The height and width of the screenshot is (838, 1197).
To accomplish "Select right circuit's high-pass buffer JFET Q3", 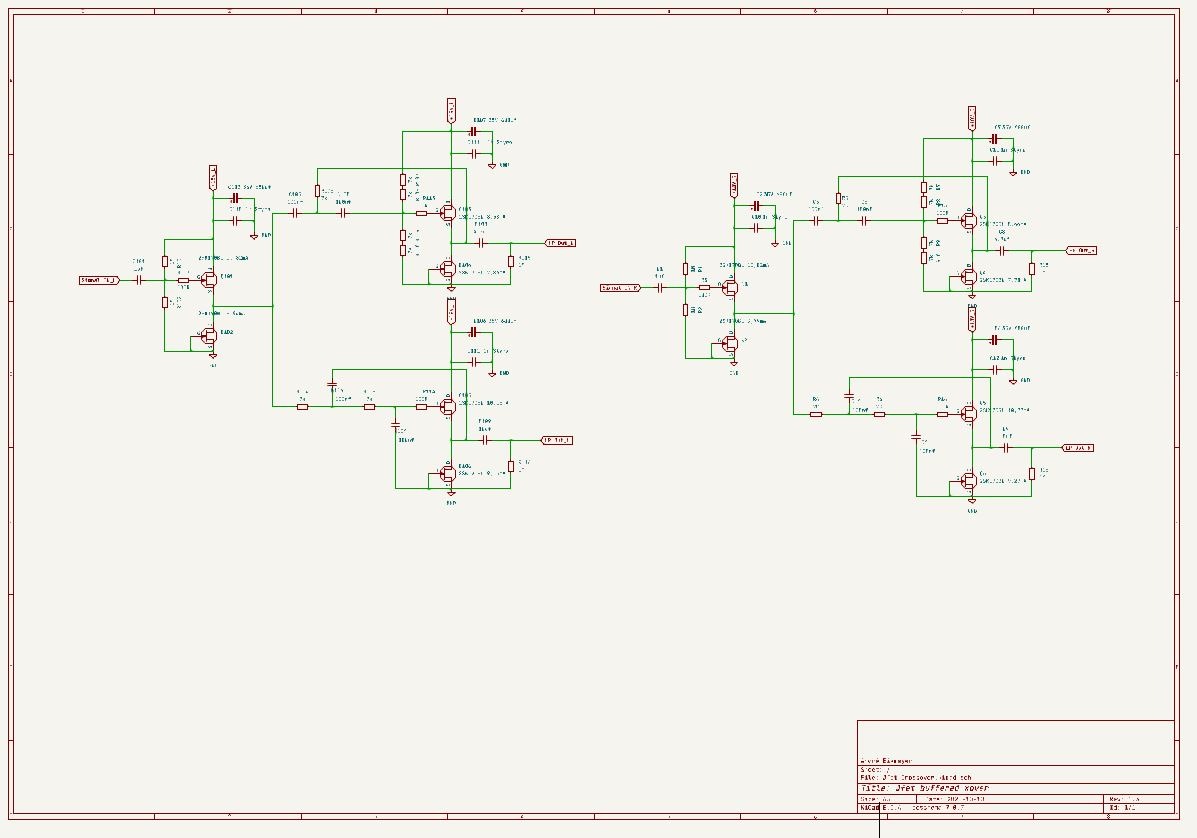I will pyautogui.click(x=968, y=221).
